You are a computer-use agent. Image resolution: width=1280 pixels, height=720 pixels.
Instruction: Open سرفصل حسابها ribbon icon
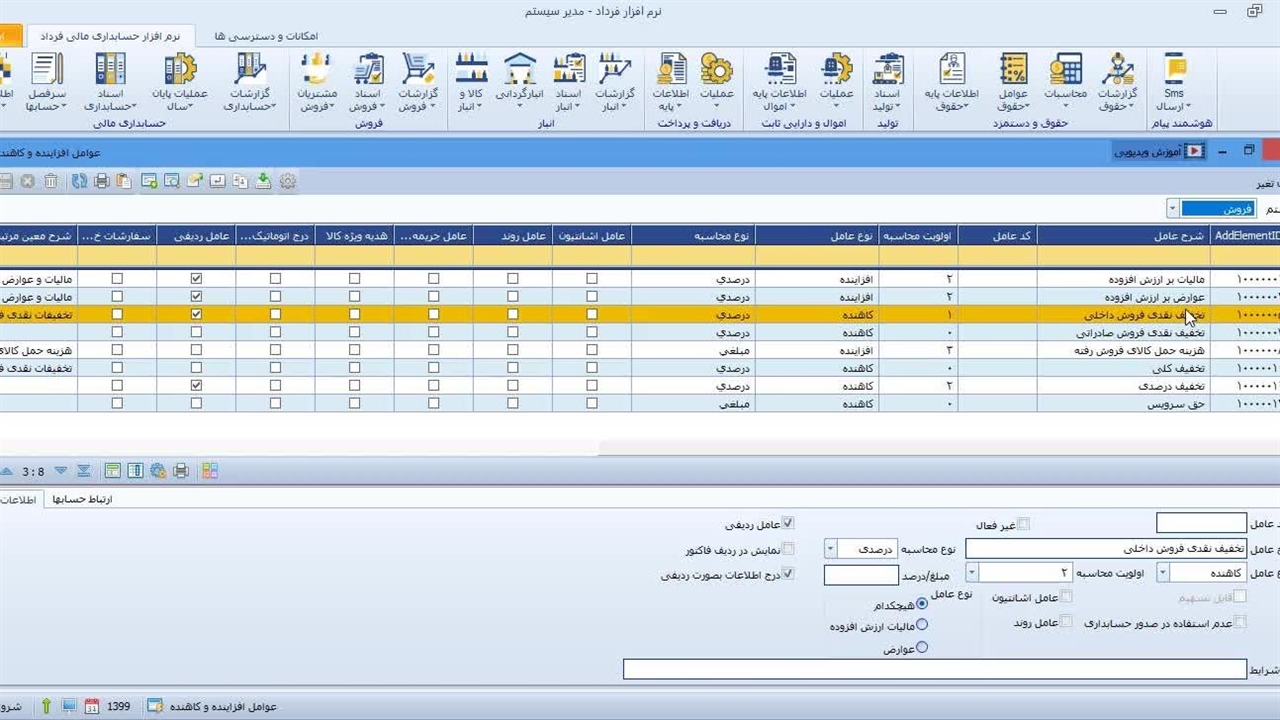pos(46,82)
